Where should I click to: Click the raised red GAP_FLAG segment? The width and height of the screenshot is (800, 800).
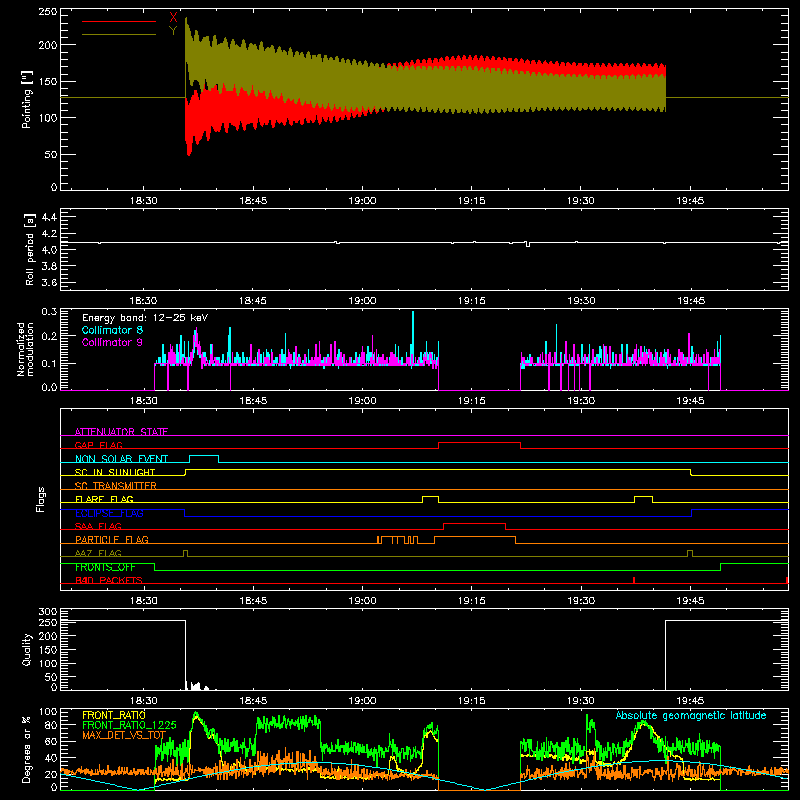(x=480, y=443)
